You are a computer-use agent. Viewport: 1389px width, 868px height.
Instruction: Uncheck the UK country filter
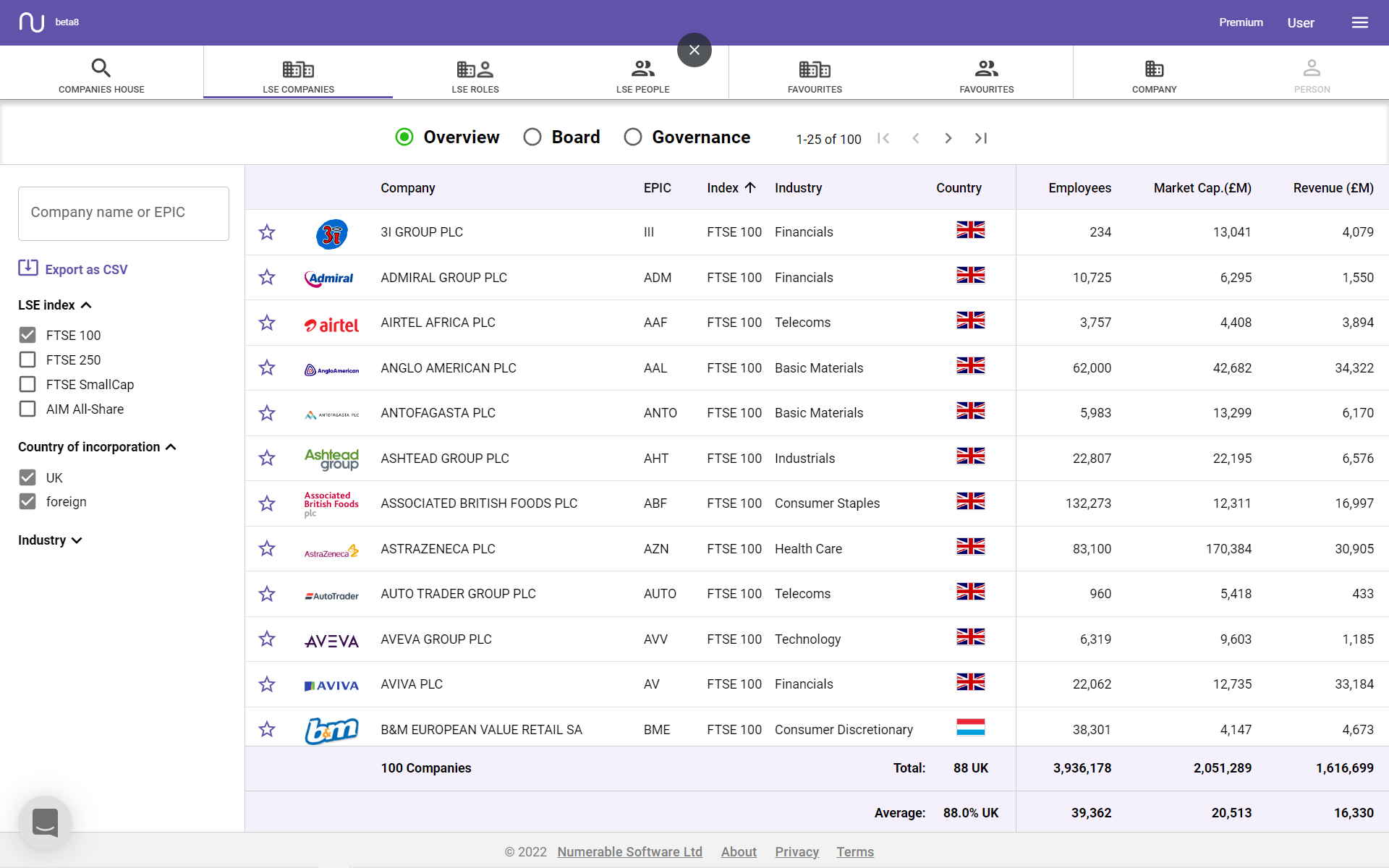[27, 477]
